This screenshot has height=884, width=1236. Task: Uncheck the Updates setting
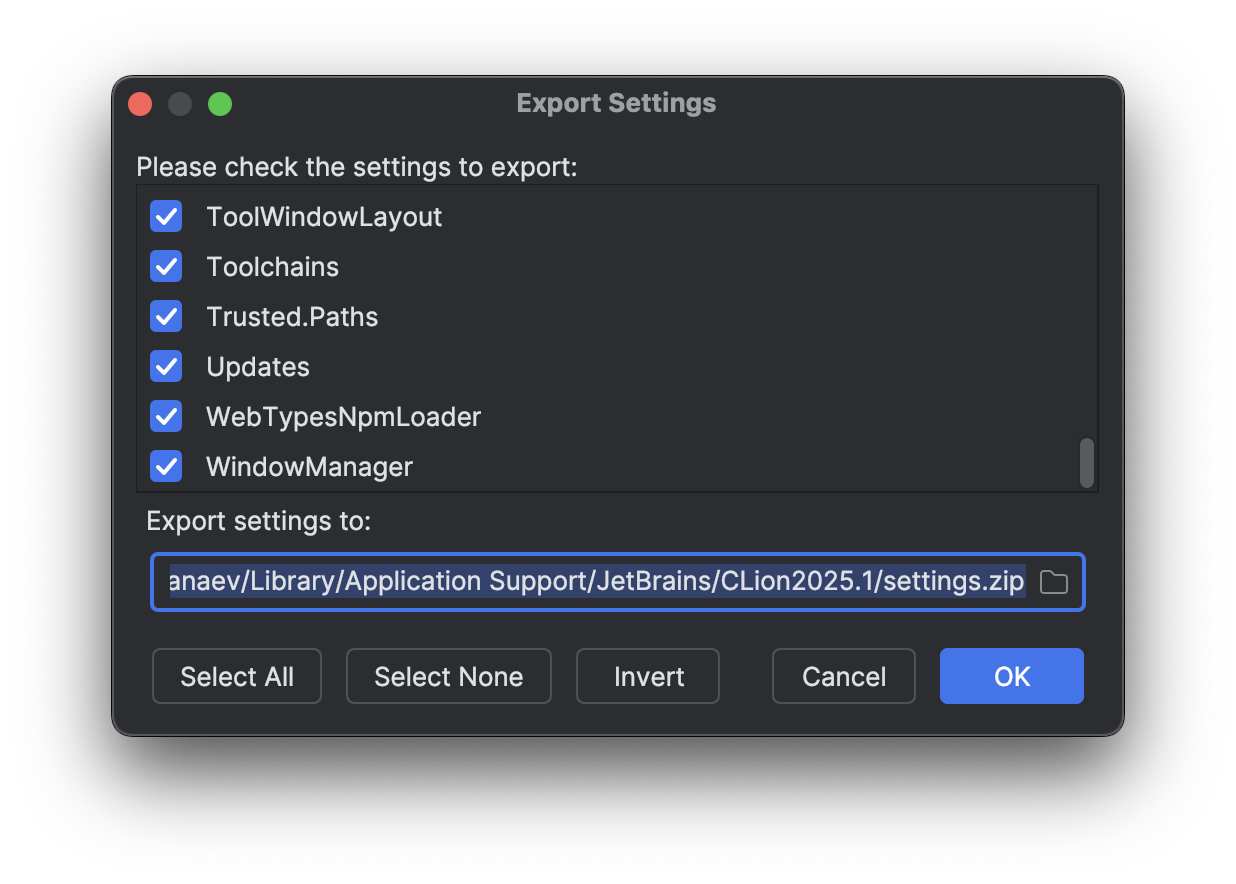[166, 366]
